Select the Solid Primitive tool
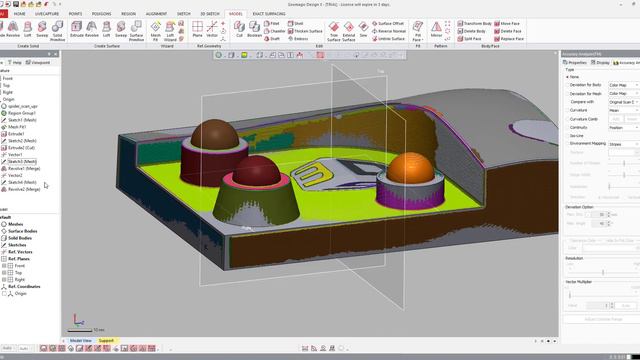The width and height of the screenshot is (640, 360). point(58,31)
